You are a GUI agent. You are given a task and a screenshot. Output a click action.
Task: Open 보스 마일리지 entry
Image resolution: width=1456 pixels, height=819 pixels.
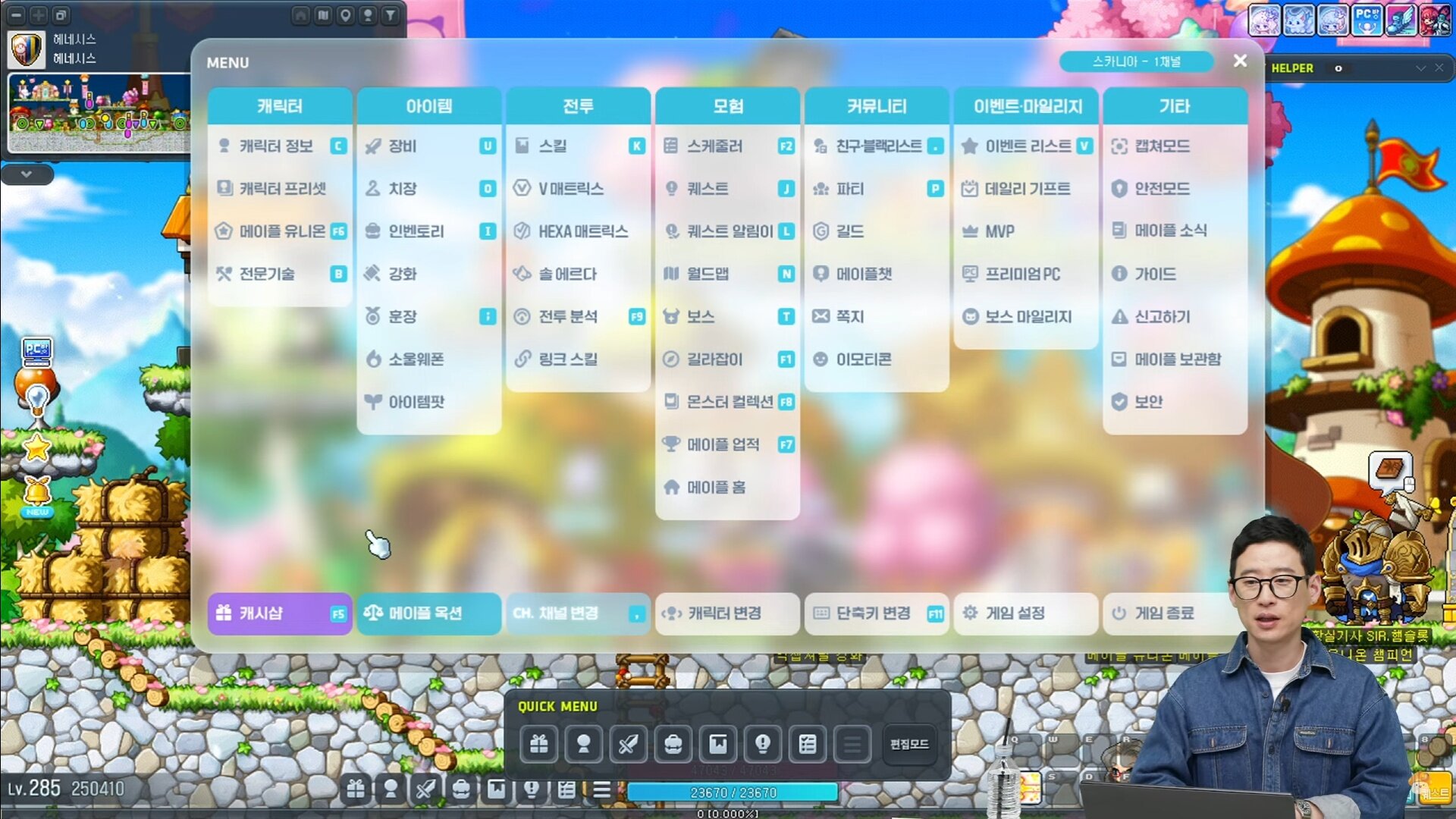coord(1026,316)
